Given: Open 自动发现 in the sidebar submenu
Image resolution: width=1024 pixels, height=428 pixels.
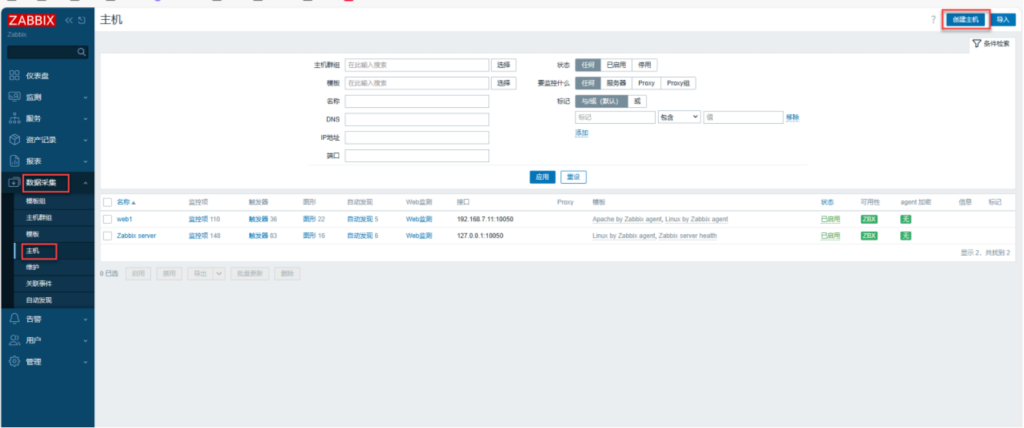Looking at the screenshot, I should pyautogui.click(x=39, y=300).
